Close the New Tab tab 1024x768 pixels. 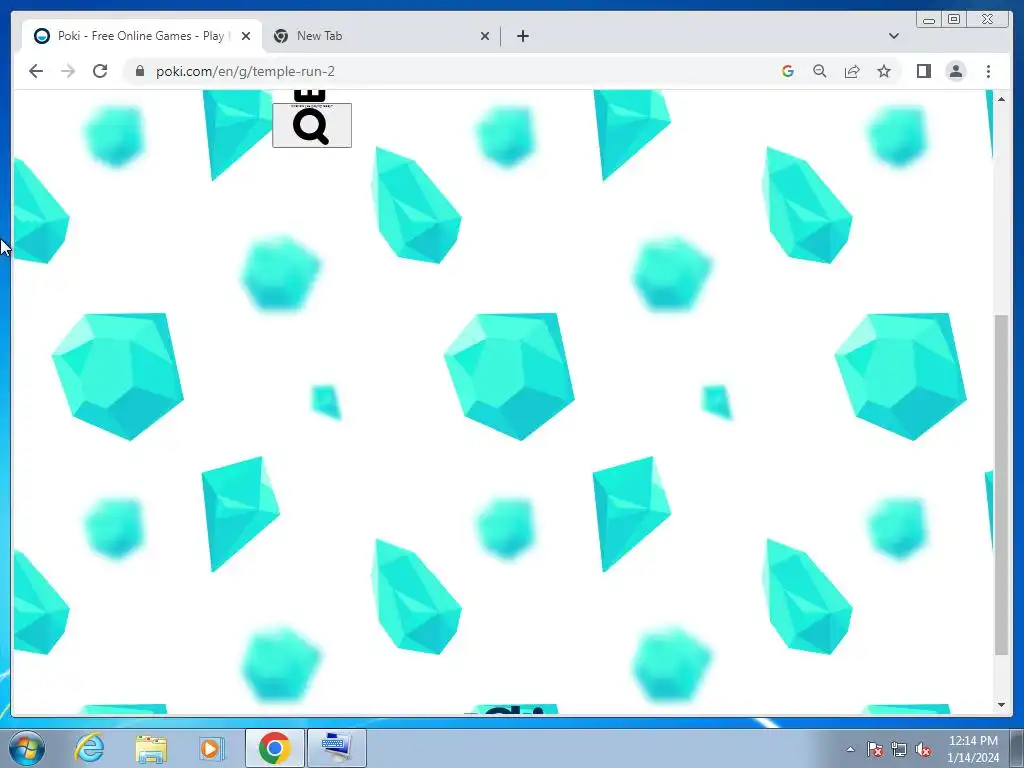tap(485, 36)
